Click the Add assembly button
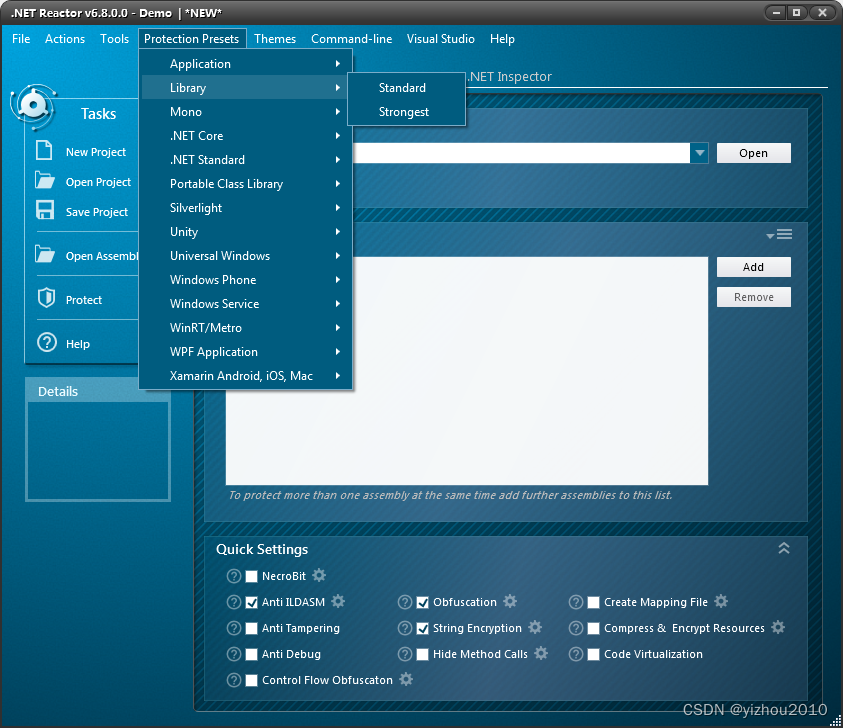 (x=753, y=267)
